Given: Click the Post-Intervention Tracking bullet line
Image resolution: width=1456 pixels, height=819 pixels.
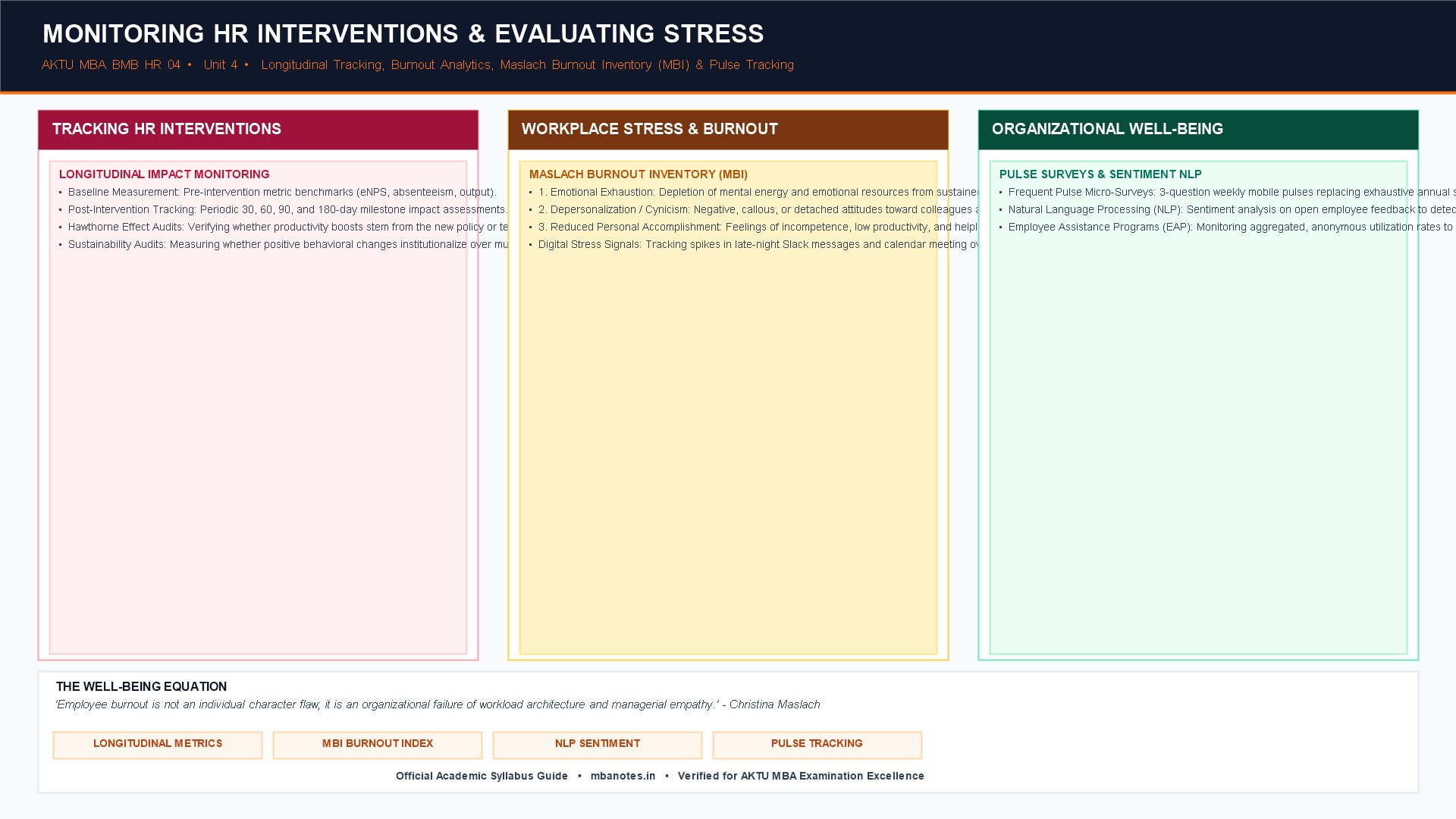Looking at the screenshot, I should tap(284, 210).
